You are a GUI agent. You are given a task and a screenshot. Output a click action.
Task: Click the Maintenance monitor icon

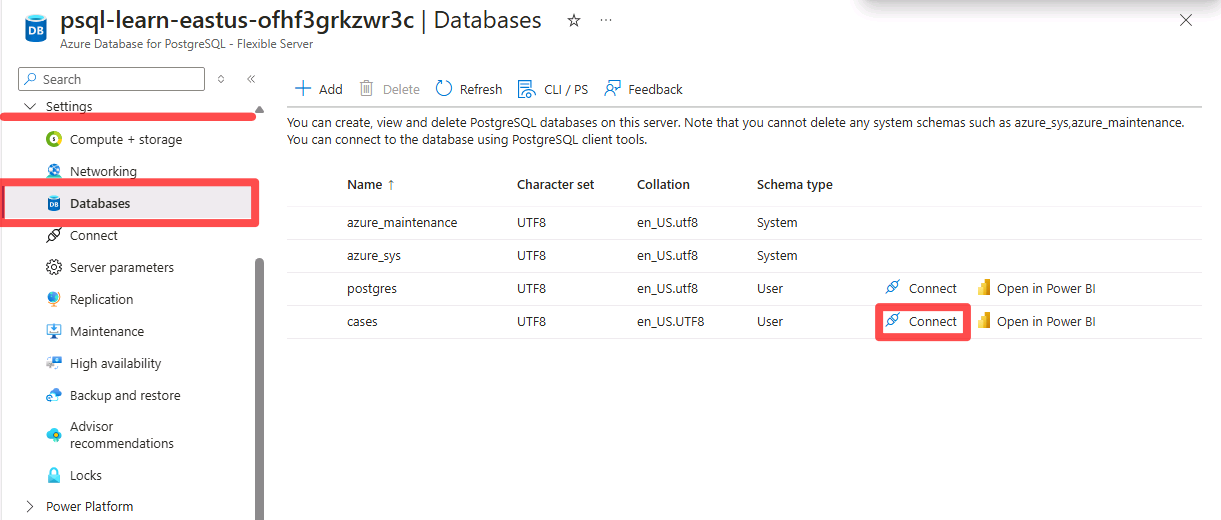[x=54, y=331]
